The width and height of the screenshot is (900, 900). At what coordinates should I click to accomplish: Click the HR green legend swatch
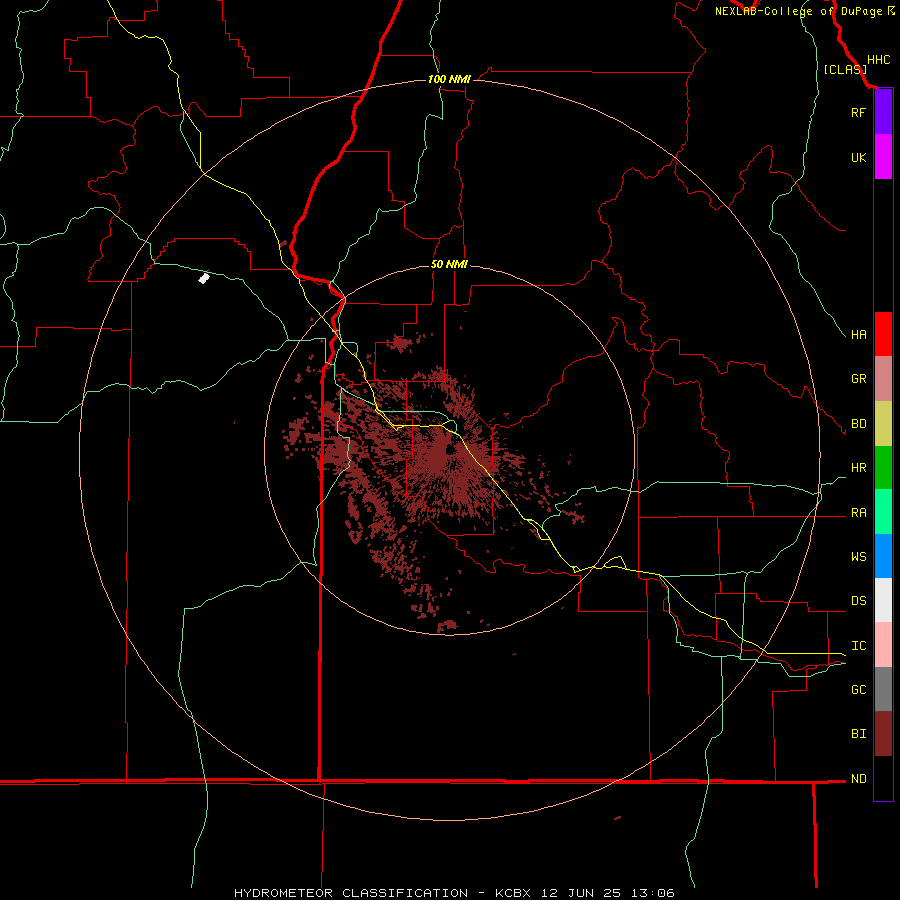coord(883,468)
